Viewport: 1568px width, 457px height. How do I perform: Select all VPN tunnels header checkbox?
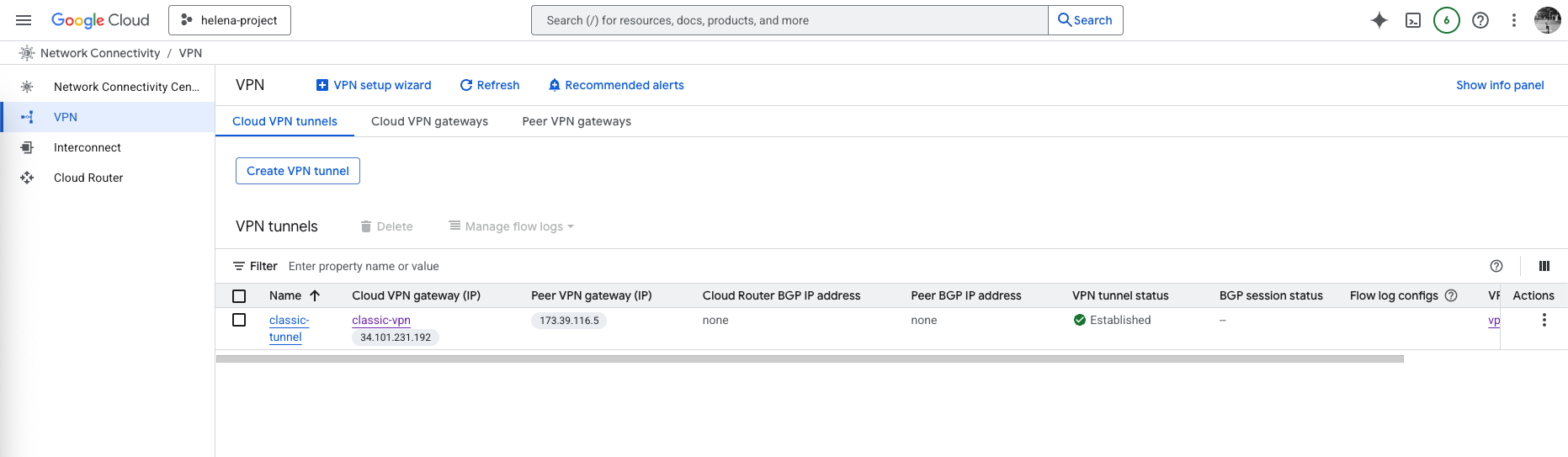click(x=239, y=296)
